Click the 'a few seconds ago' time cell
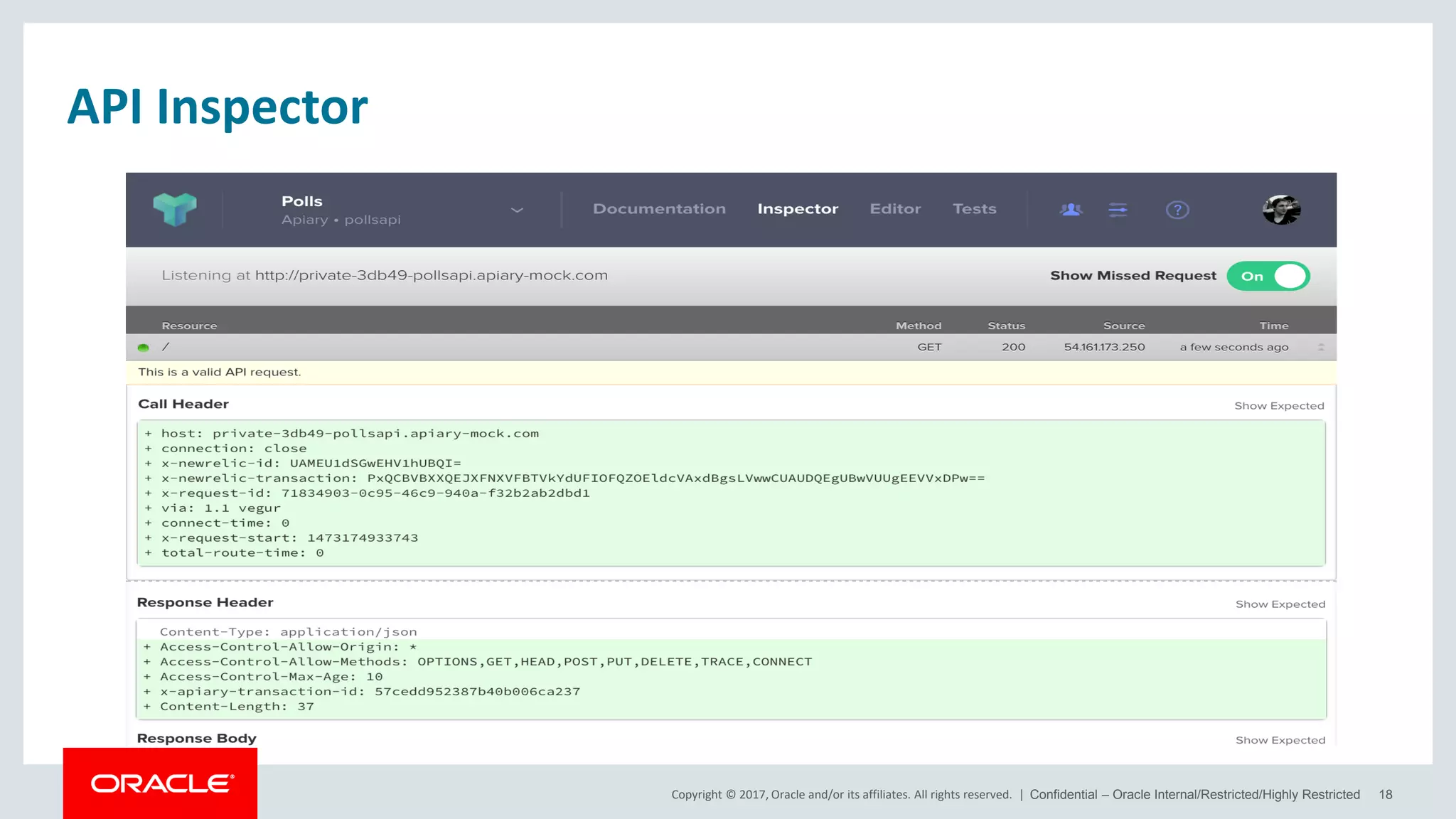Image resolution: width=1456 pixels, height=819 pixels. click(x=1233, y=347)
